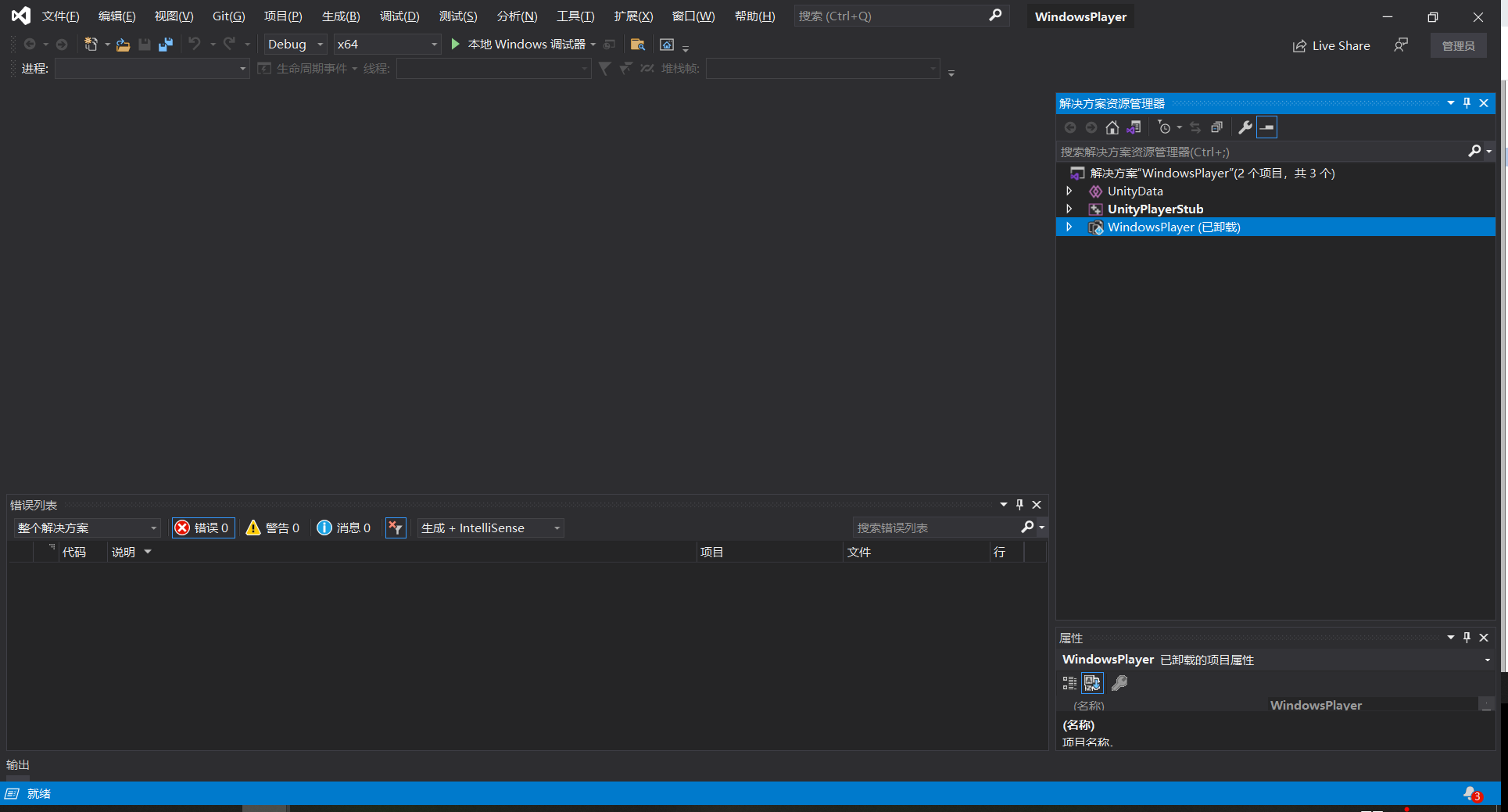Toggle the 错误 0 errors filter
This screenshot has width=1508, height=812.
click(203, 528)
